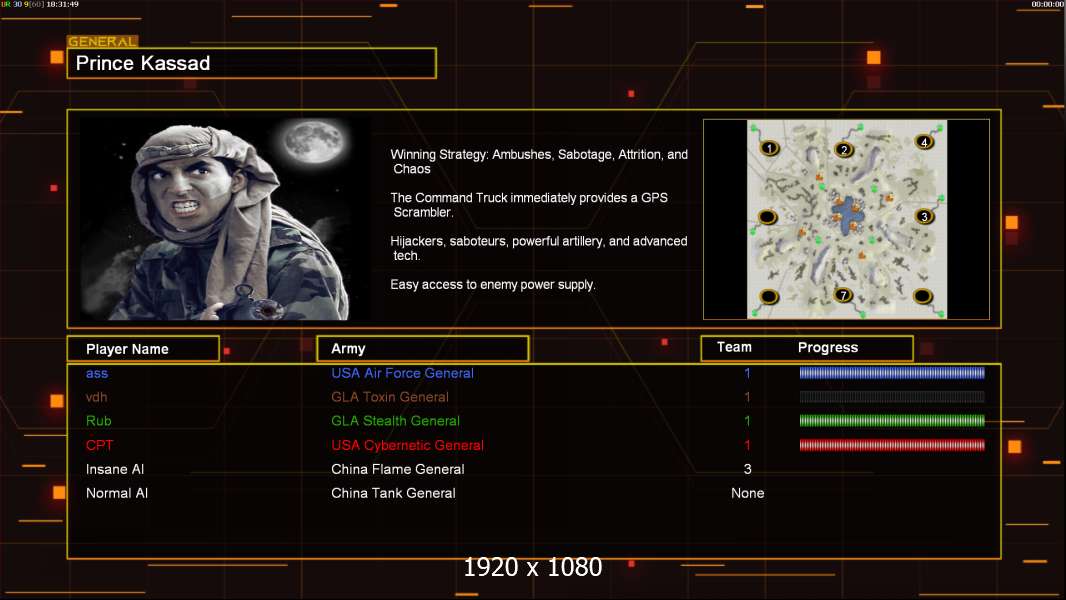Click team number 1 in the ass row
The width and height of the screenshot is (1066, 600).
(x=747, y=373)
